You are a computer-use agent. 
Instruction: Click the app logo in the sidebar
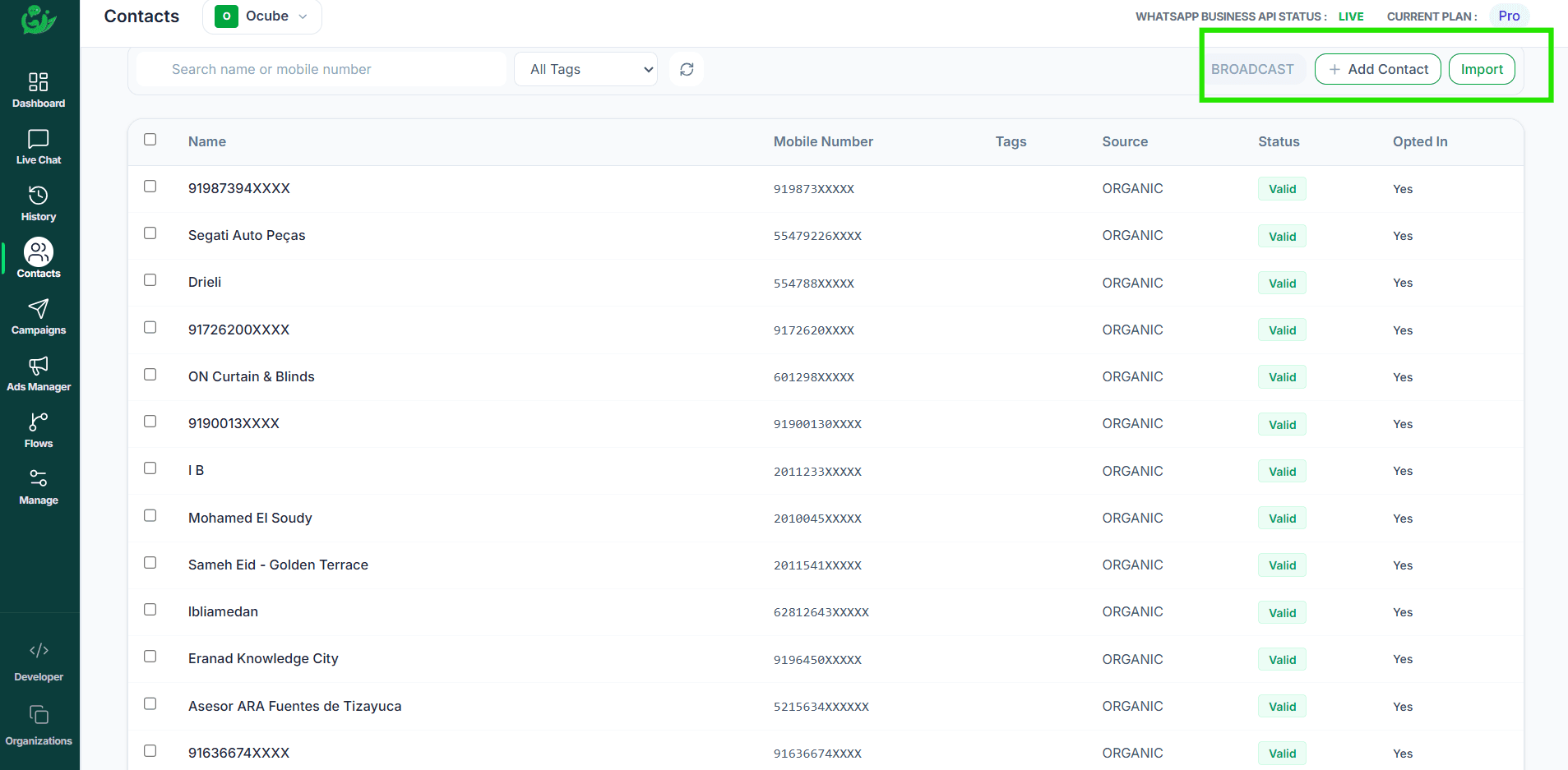click(39, 20)
